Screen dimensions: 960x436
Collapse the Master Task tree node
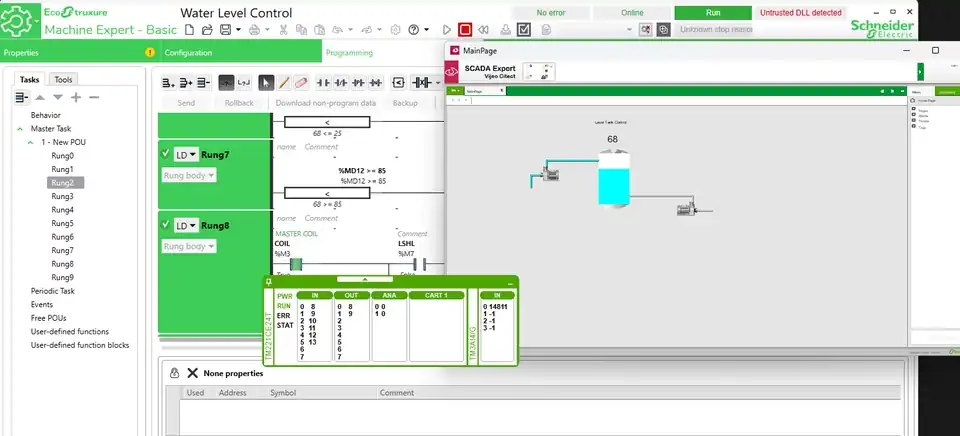point(20,129)
